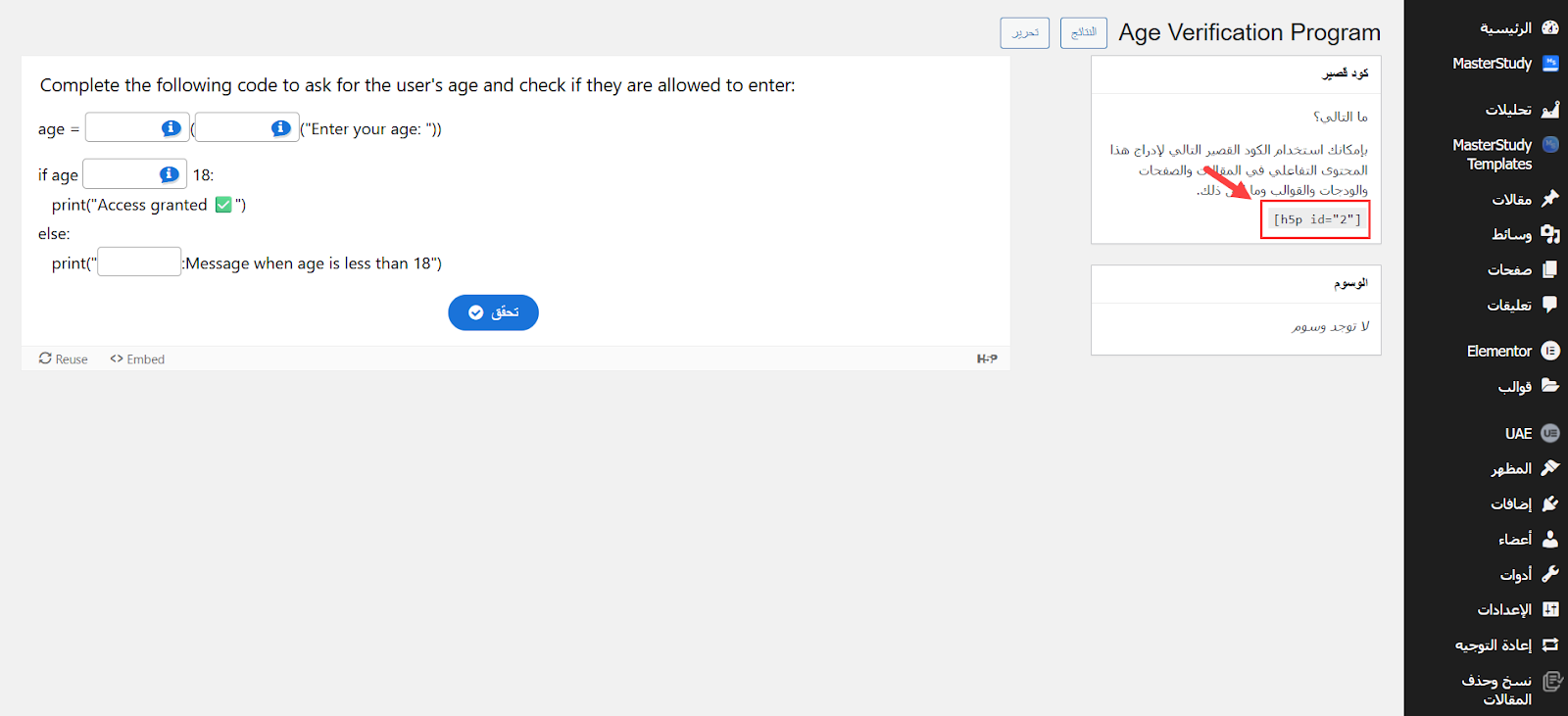1568x716 pixels.
Task: Focus the first blank after age =
Action: [137, 127]
